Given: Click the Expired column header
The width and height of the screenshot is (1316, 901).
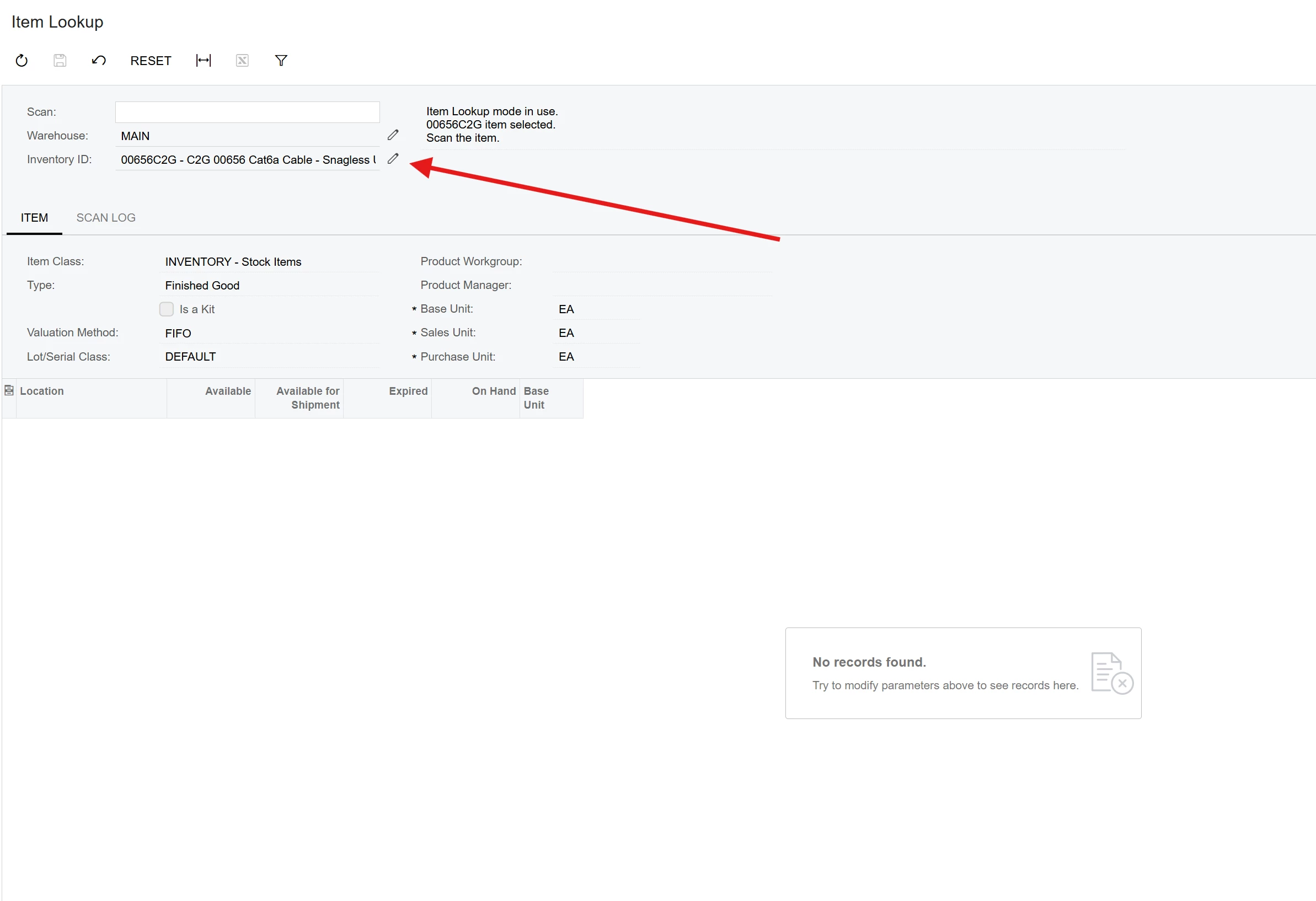Looking at the screenshot, I should coord(387,399).
